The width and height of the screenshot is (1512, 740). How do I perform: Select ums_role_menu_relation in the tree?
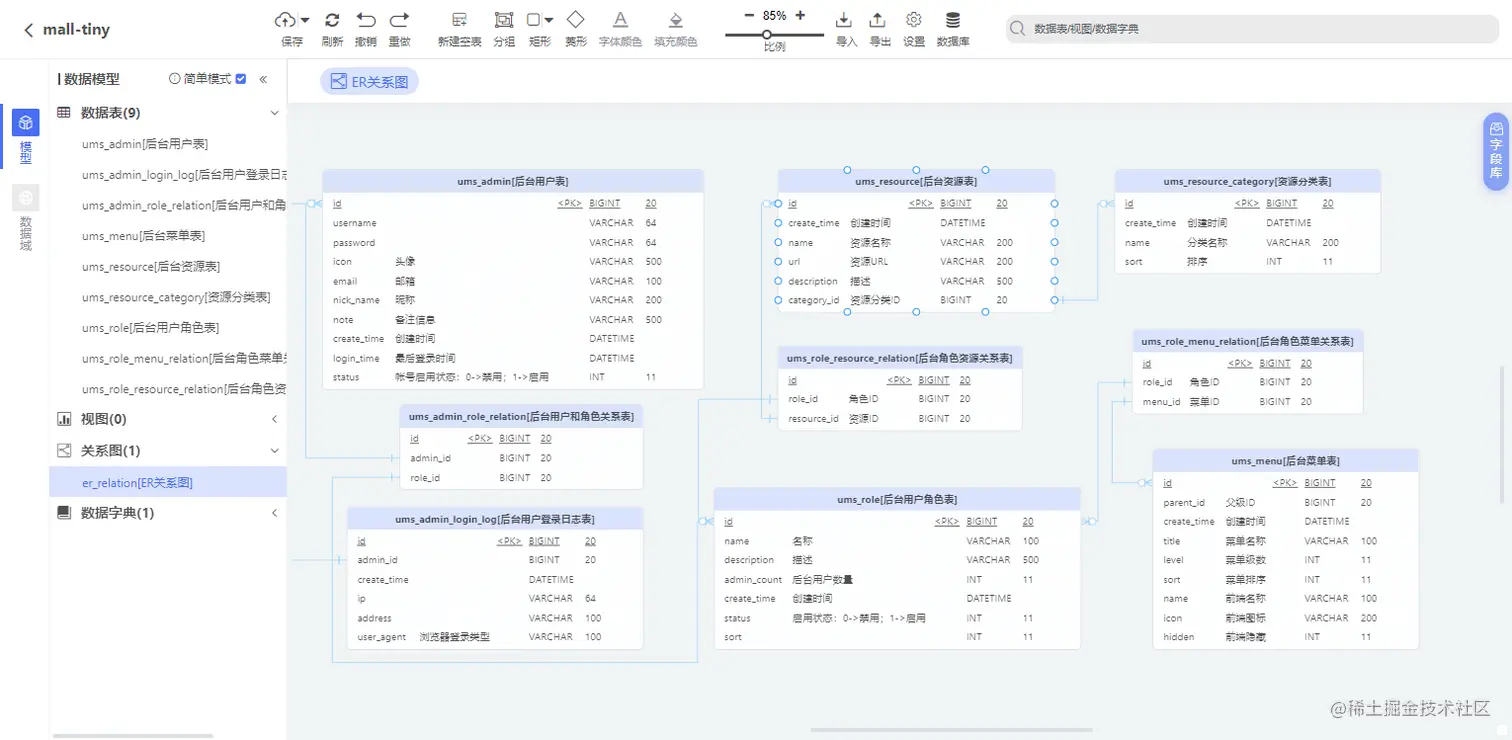184,358
